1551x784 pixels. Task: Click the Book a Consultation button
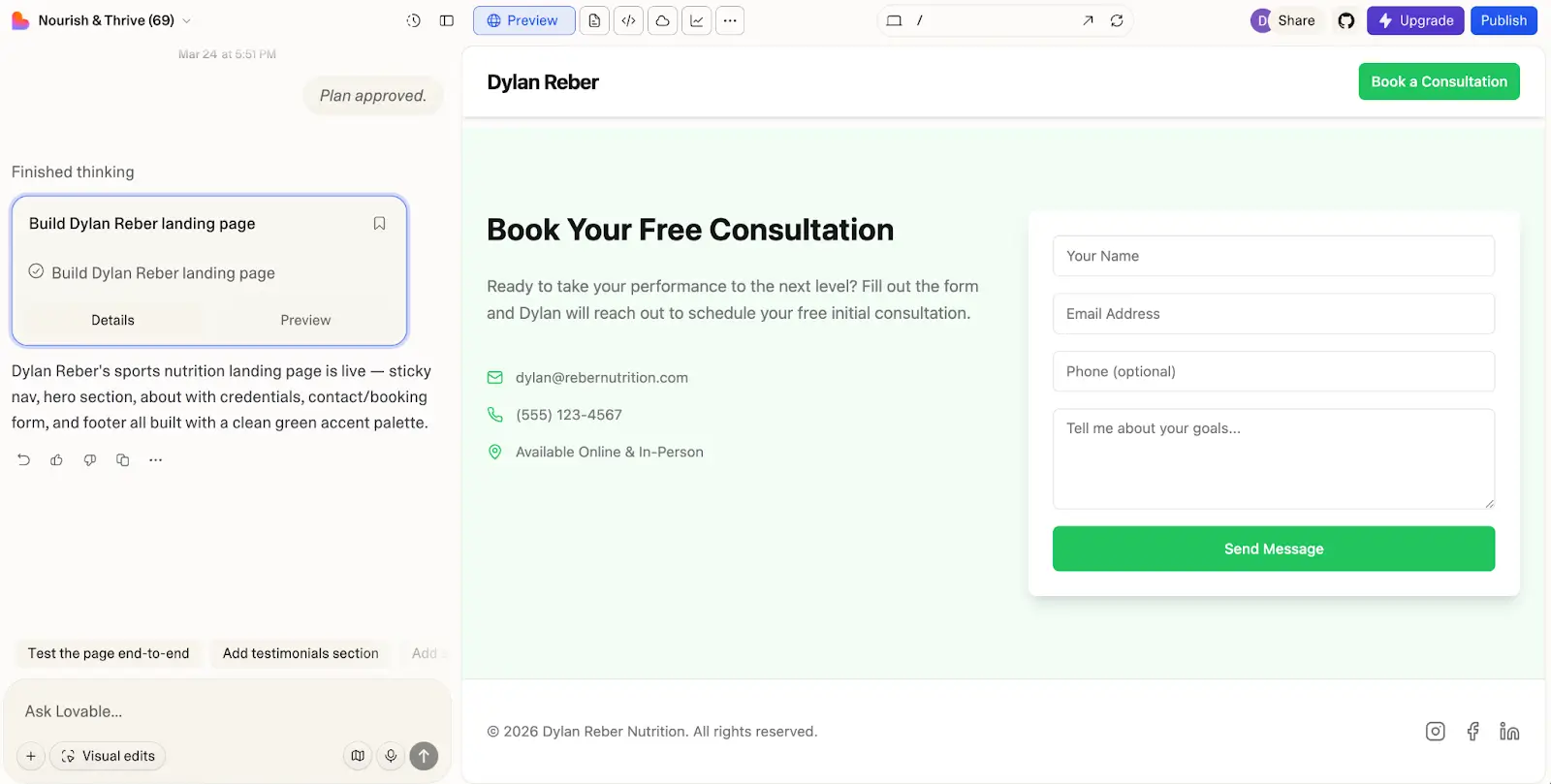[1439, 81]
